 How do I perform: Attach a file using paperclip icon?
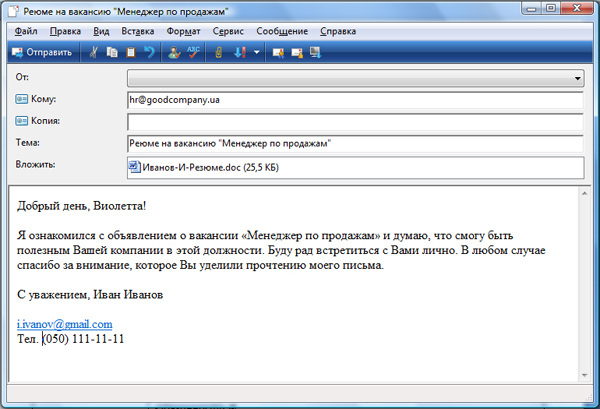(x=218, y=52)
